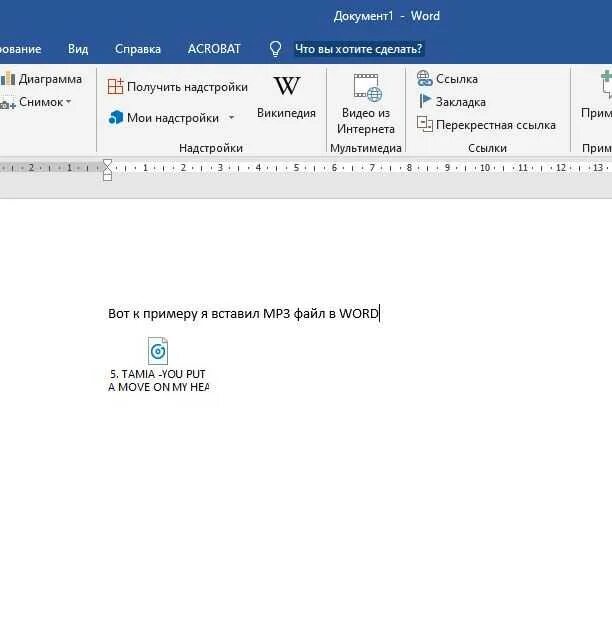Click the Перекрестная ссылка icon
This screenshot has height=643, width=612.
[x=425, y=124]
